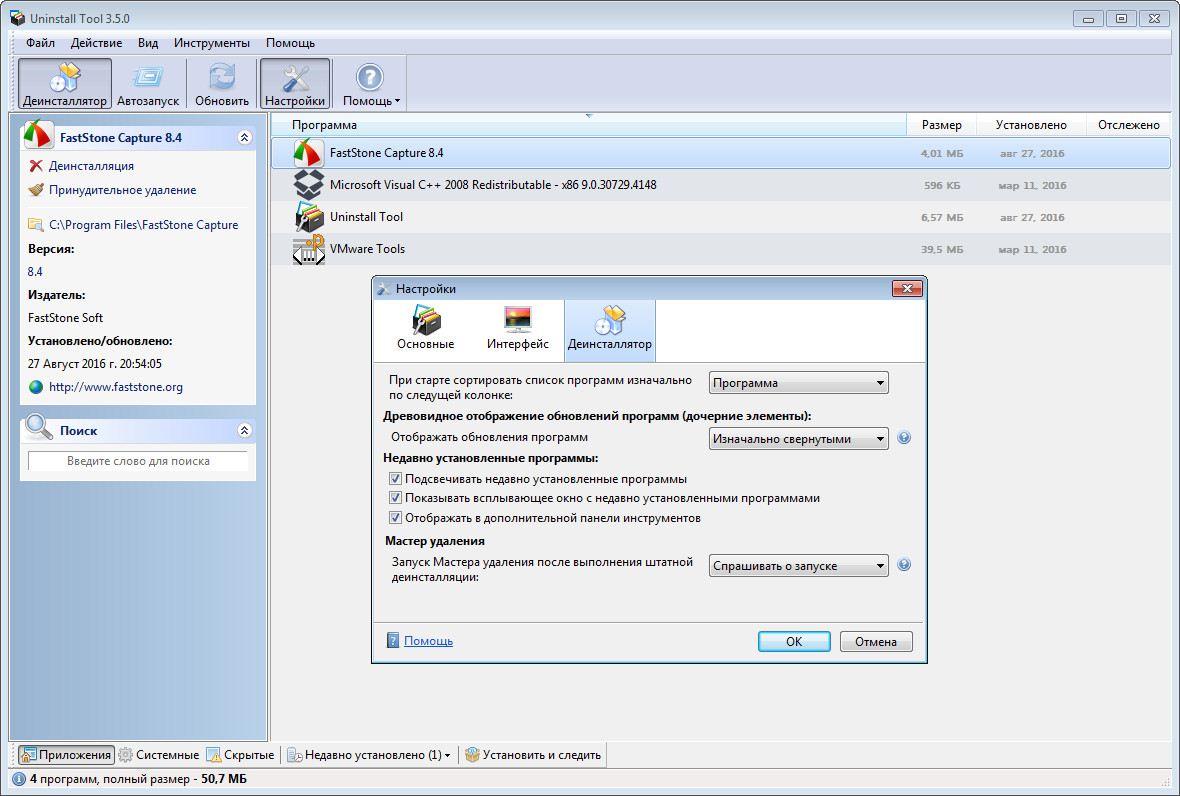Sort by the Программа column header

pos(588,125)
